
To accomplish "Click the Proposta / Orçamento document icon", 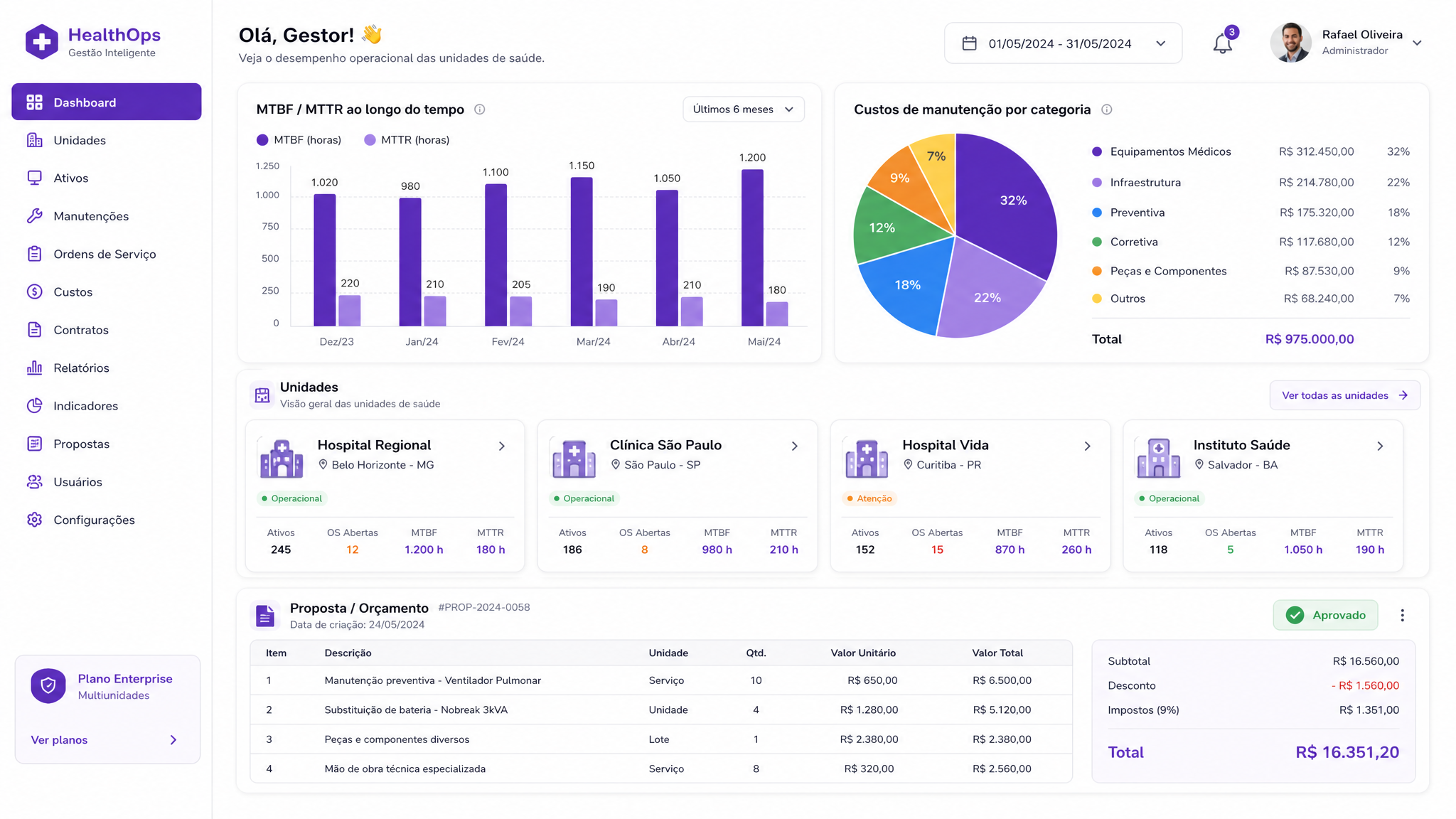I will (x=265, y=616).
